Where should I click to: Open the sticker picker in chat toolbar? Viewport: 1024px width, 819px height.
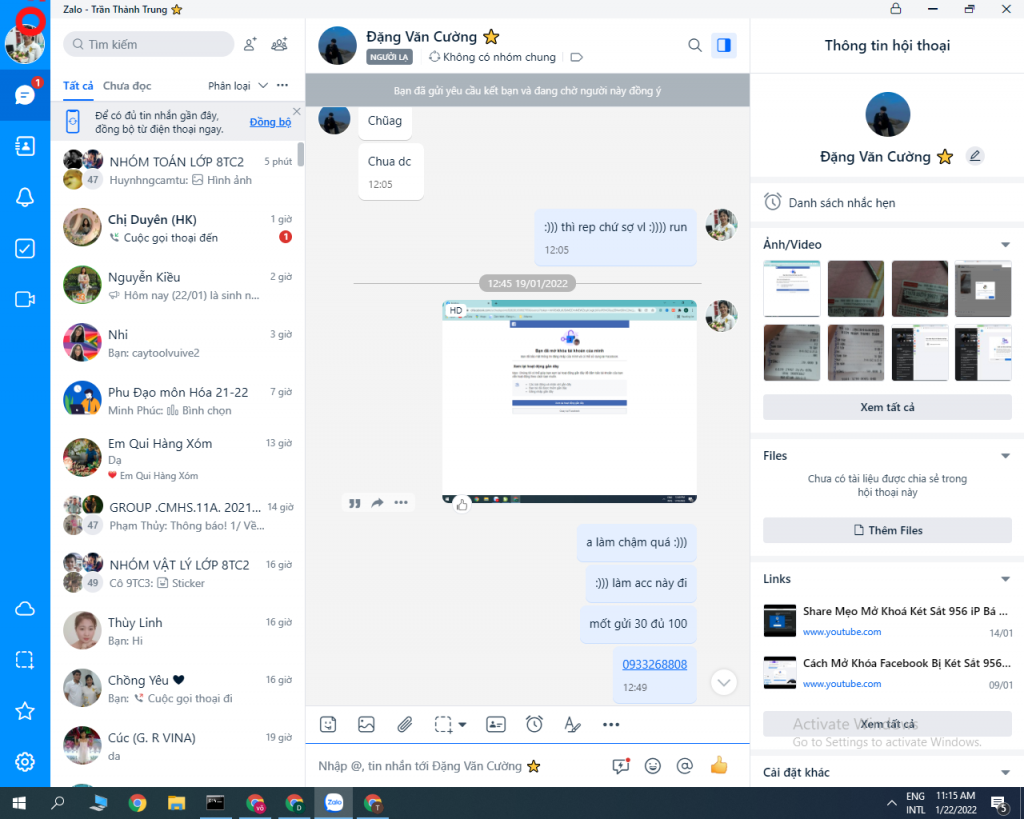pyautogui.click(x=328, y=724)
